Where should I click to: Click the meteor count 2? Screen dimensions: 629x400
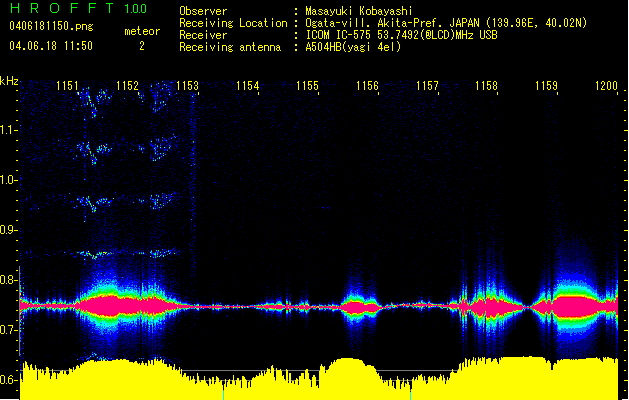coord(142,46)
